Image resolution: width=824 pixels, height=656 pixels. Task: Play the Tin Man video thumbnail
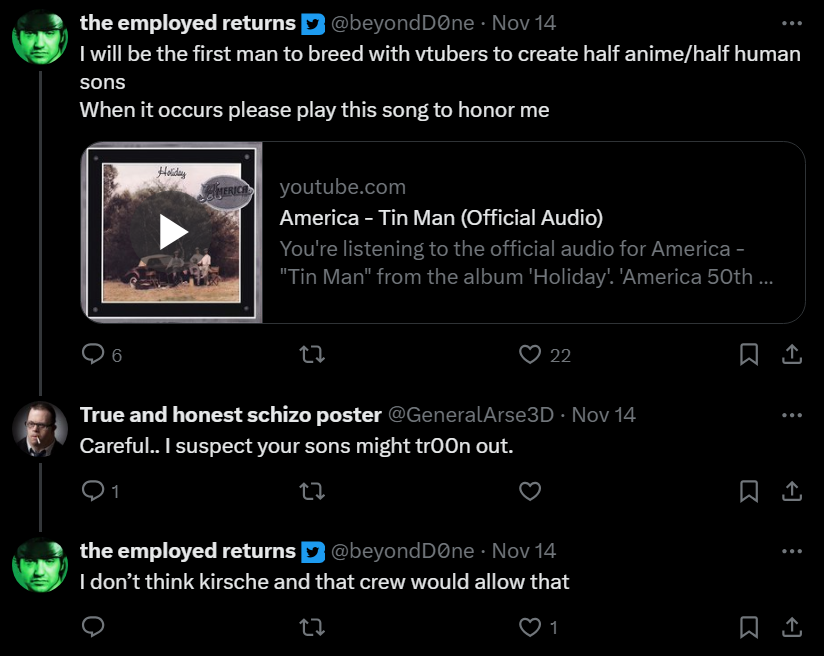click(x=173, y=232)
